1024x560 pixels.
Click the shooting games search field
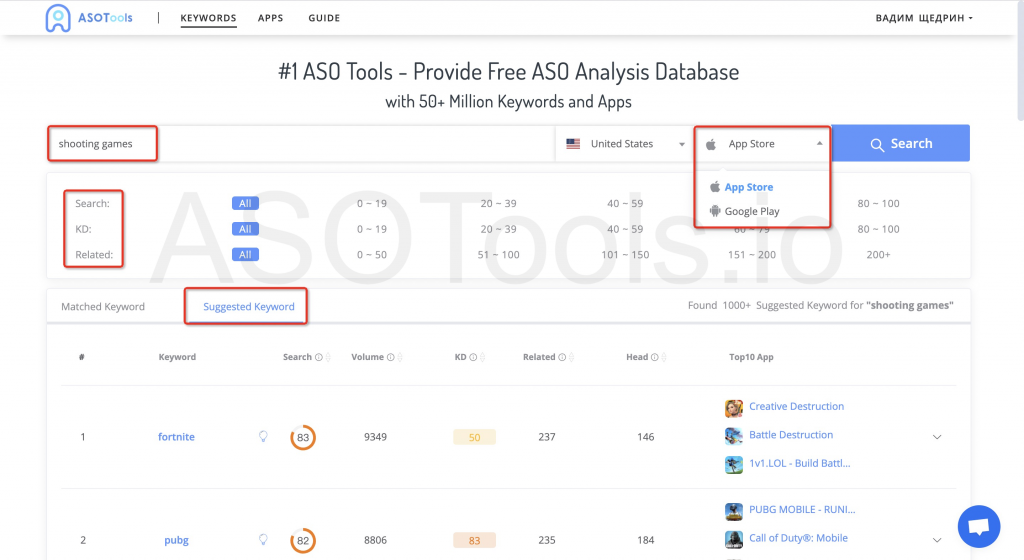coord(300,144)
